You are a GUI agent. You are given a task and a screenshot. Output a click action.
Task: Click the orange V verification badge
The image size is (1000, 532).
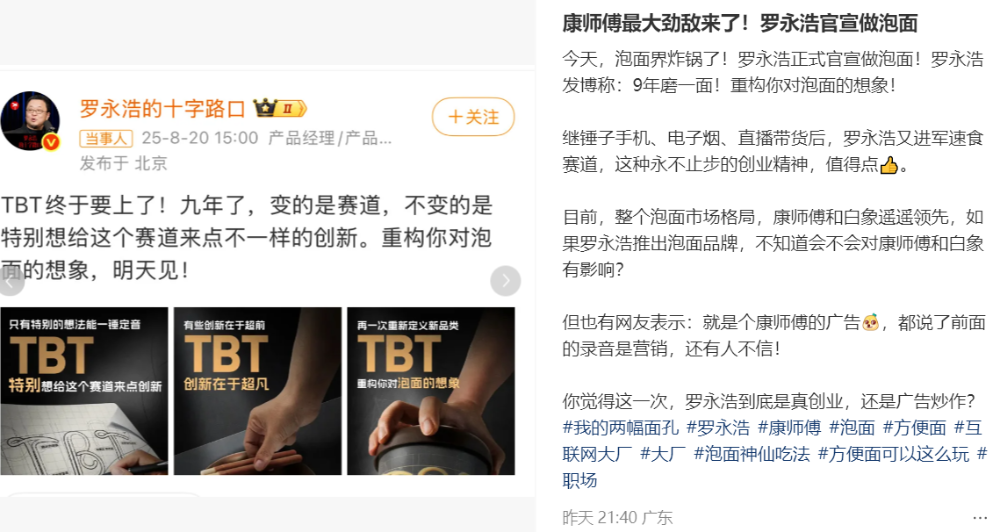pyautogui.click(x=51, y=142)
